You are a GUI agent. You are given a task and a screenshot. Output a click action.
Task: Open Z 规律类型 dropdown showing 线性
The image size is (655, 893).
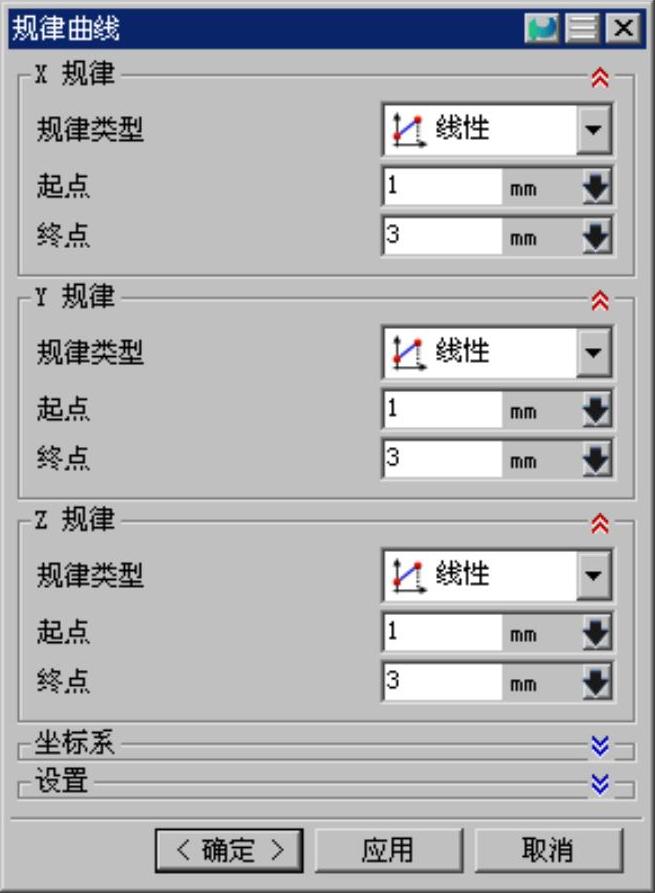497,575
